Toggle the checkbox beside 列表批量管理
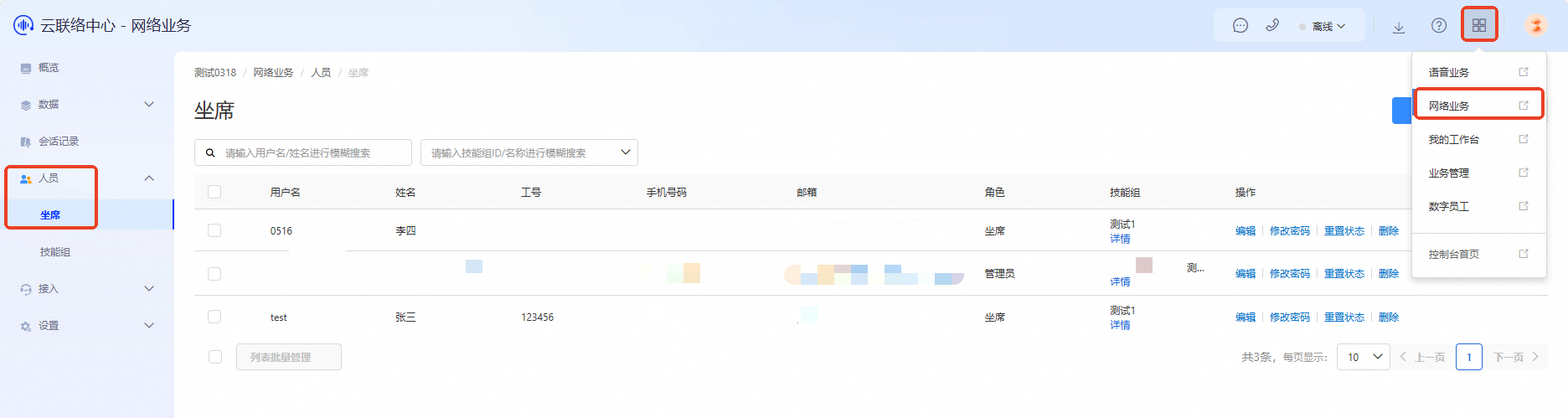Screen dimensions: 1568x418 [x=215, y=357]
